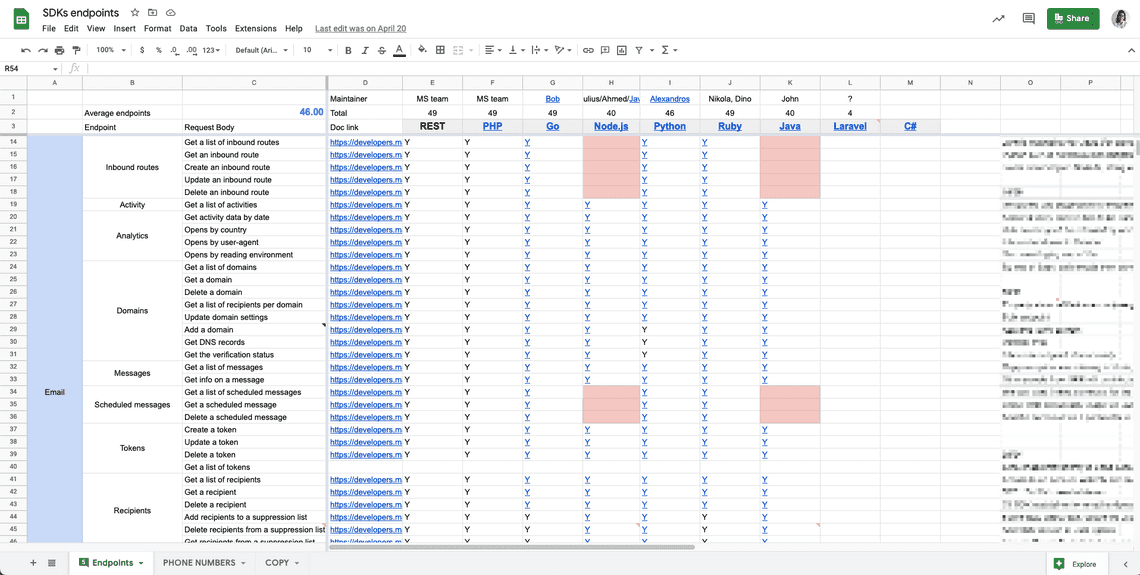
Task: Star the SDKs endpoints document
Action: (135, 13)
